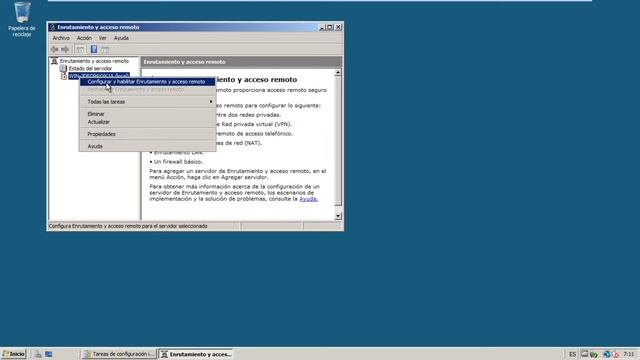Click the Forward arrow toolbar icon
This screenshot has height=360, width=640.
(65, 49)
